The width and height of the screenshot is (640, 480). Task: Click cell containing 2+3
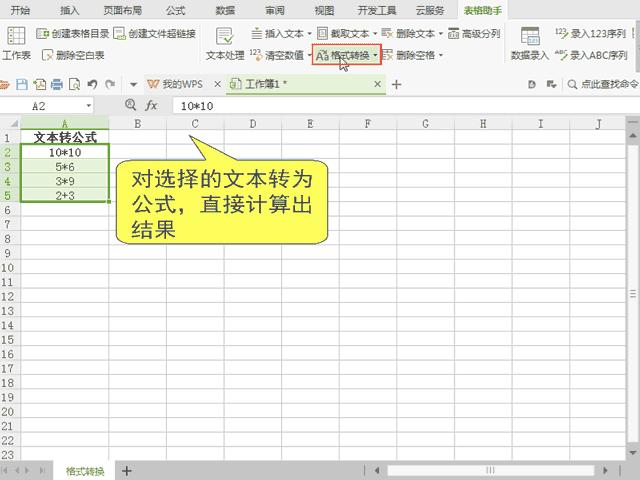65,196
